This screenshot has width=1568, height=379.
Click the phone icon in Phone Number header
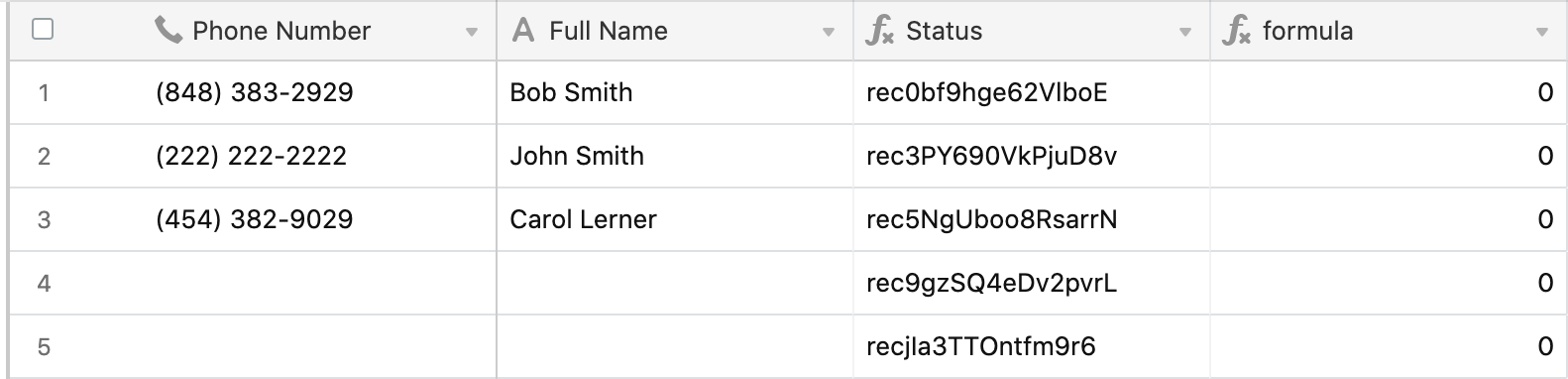tap(168, 31)
